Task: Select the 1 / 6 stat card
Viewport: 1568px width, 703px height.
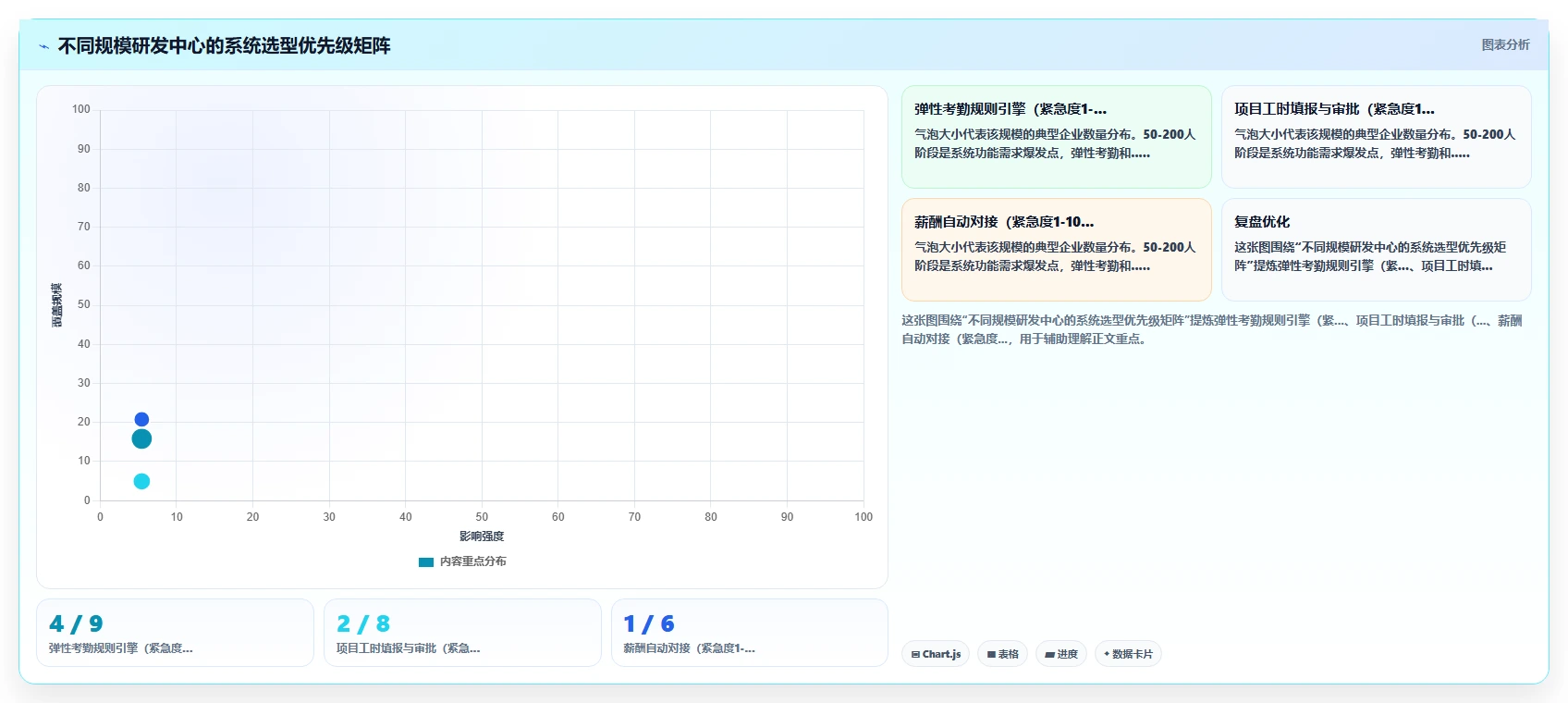Action: [750, 633]
